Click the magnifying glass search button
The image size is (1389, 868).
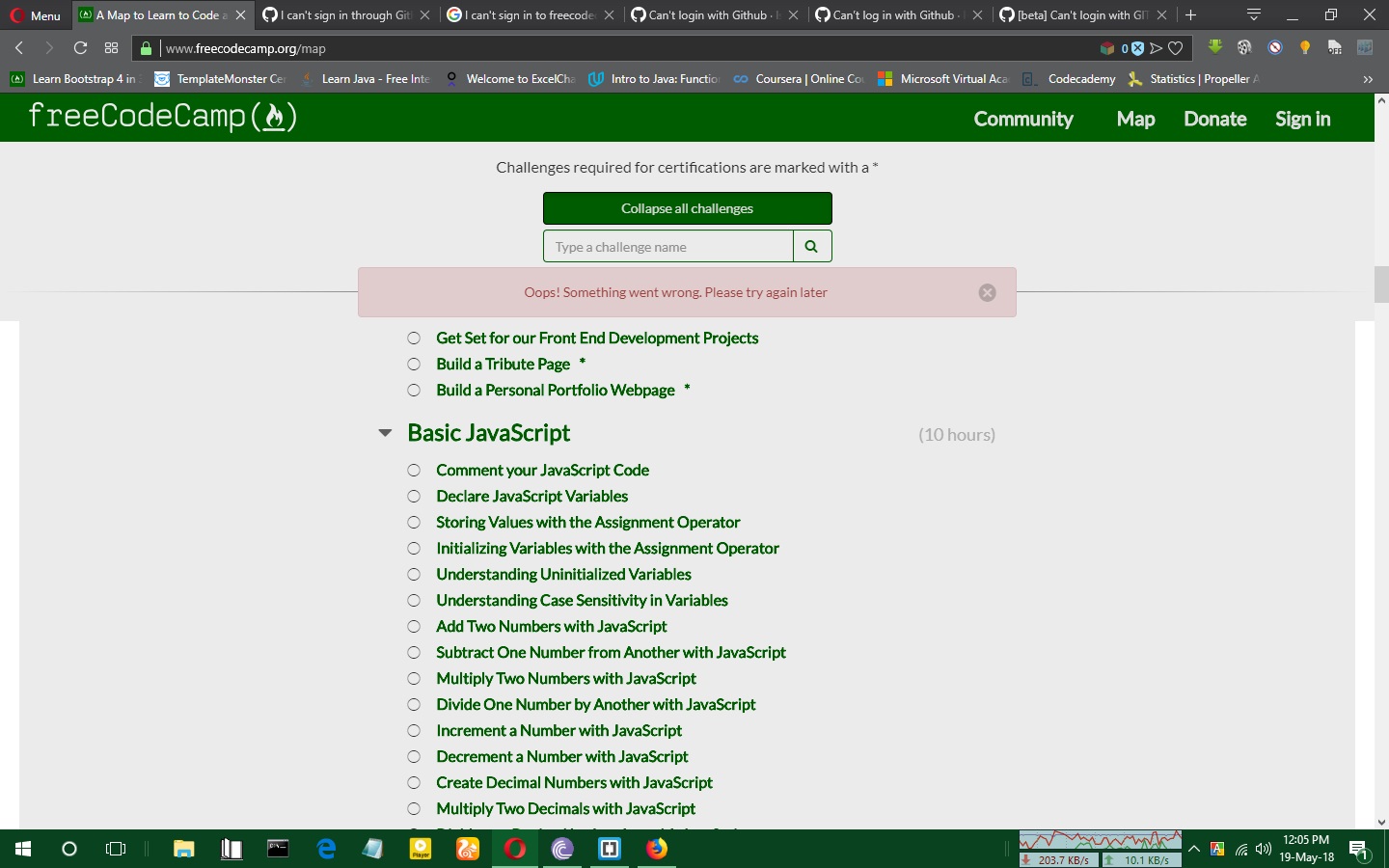tap(810, 246)
